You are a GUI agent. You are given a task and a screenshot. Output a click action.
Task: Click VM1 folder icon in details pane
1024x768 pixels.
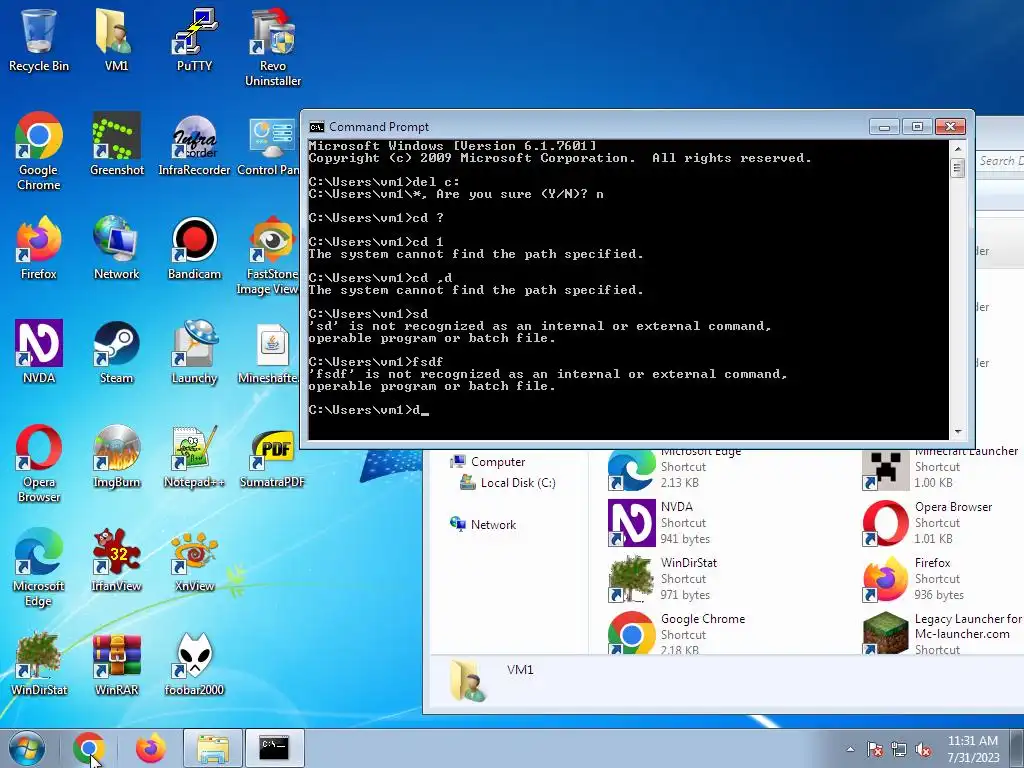coord(468,680)
